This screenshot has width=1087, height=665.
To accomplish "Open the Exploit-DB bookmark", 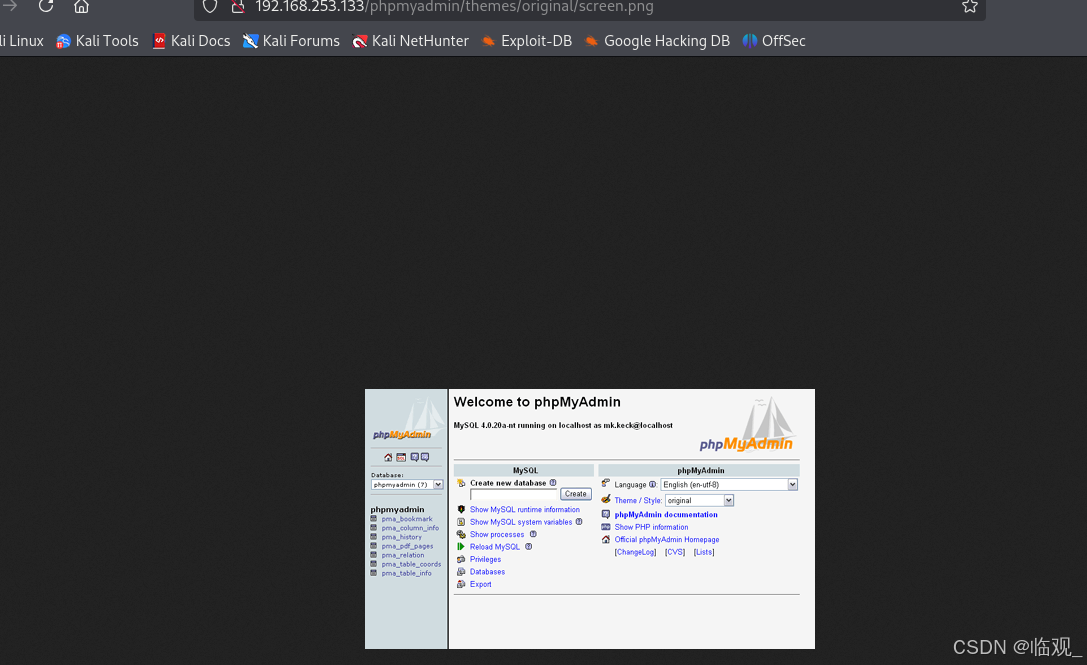I will point(527,41).
